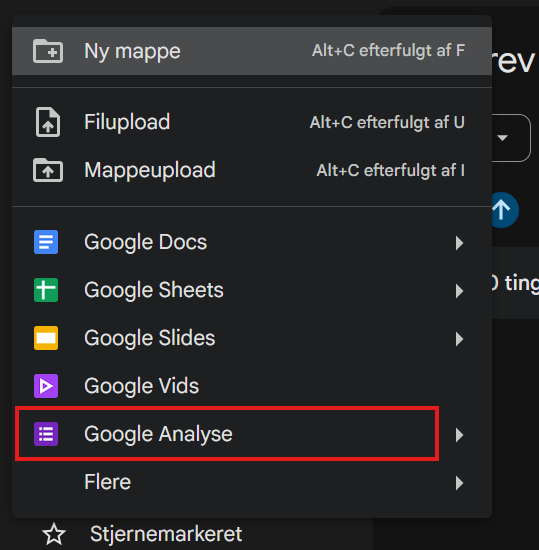The width and height of the screenshot is (539, 550).
Task: Open Google Slides from the menu
Action: (252, 338)
